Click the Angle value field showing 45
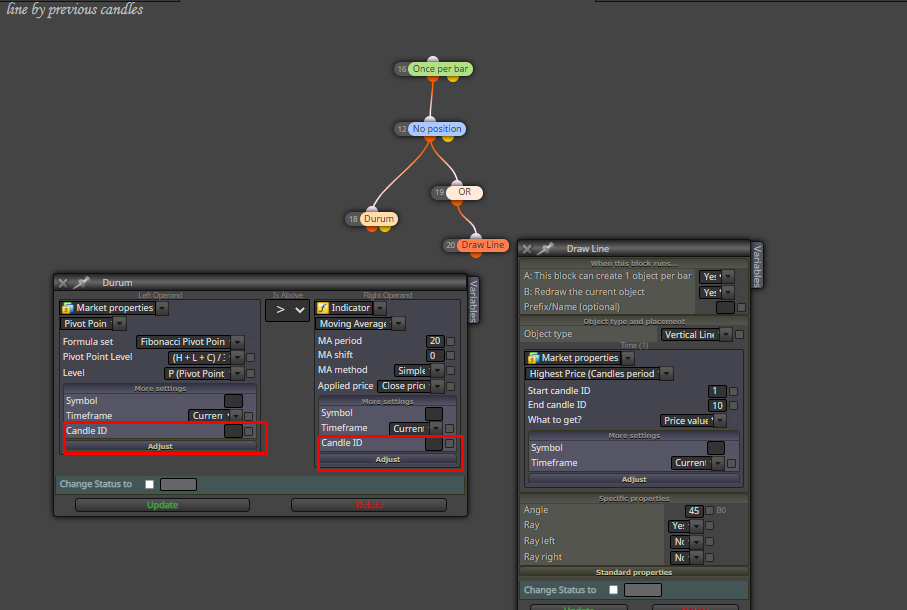 coord(694,511)
